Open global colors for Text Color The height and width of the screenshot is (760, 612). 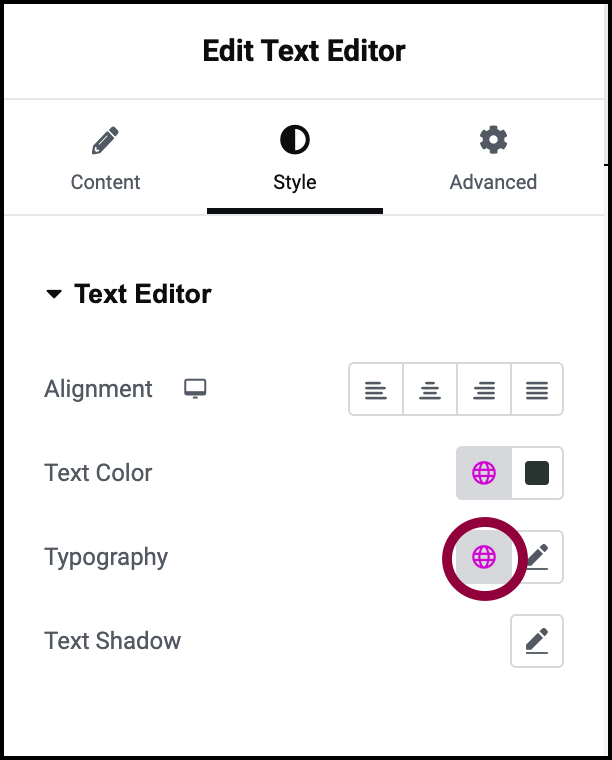(x=484, y=473)
